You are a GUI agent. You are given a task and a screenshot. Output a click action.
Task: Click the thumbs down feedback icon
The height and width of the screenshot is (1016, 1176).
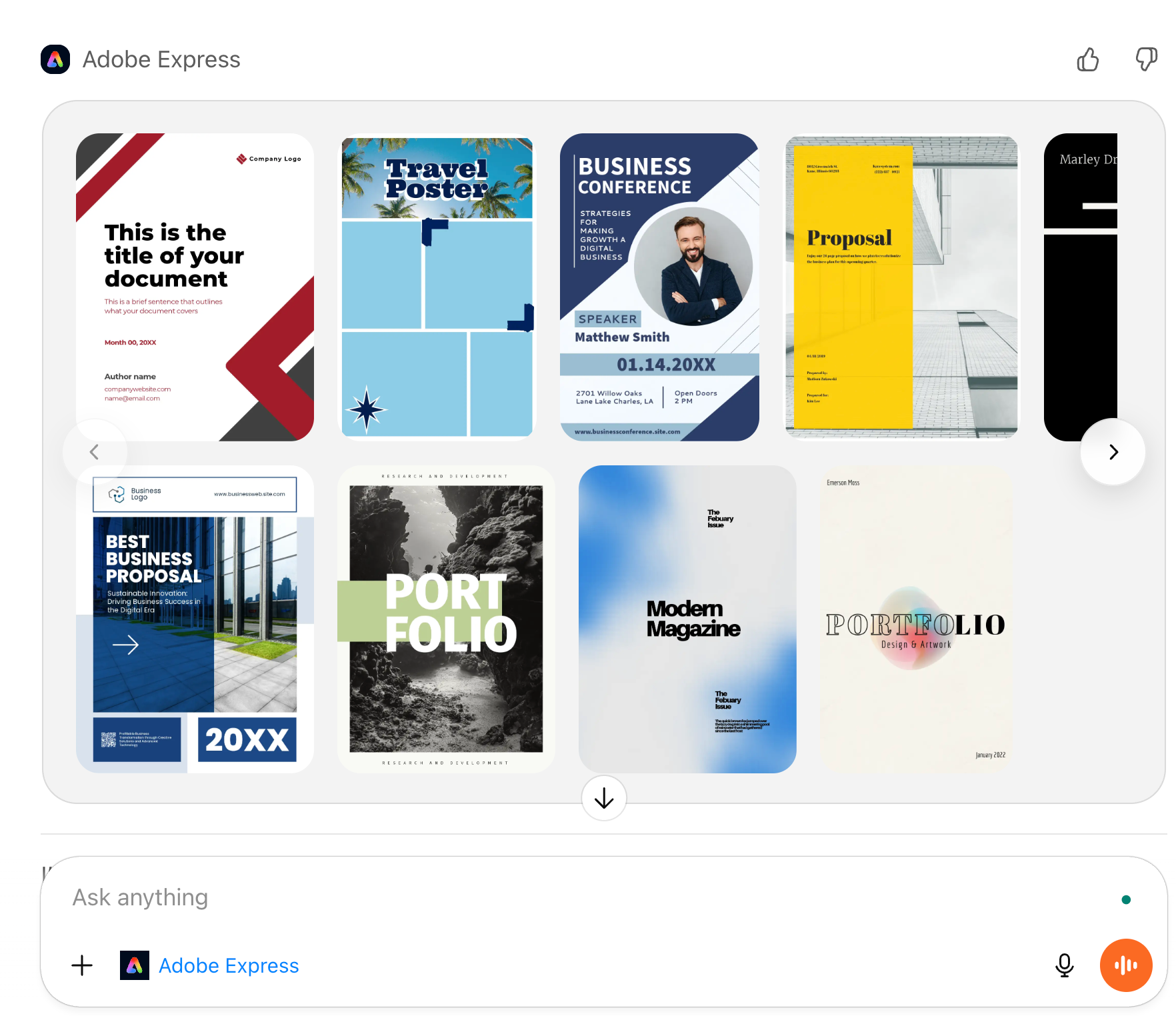[1146, 60]
